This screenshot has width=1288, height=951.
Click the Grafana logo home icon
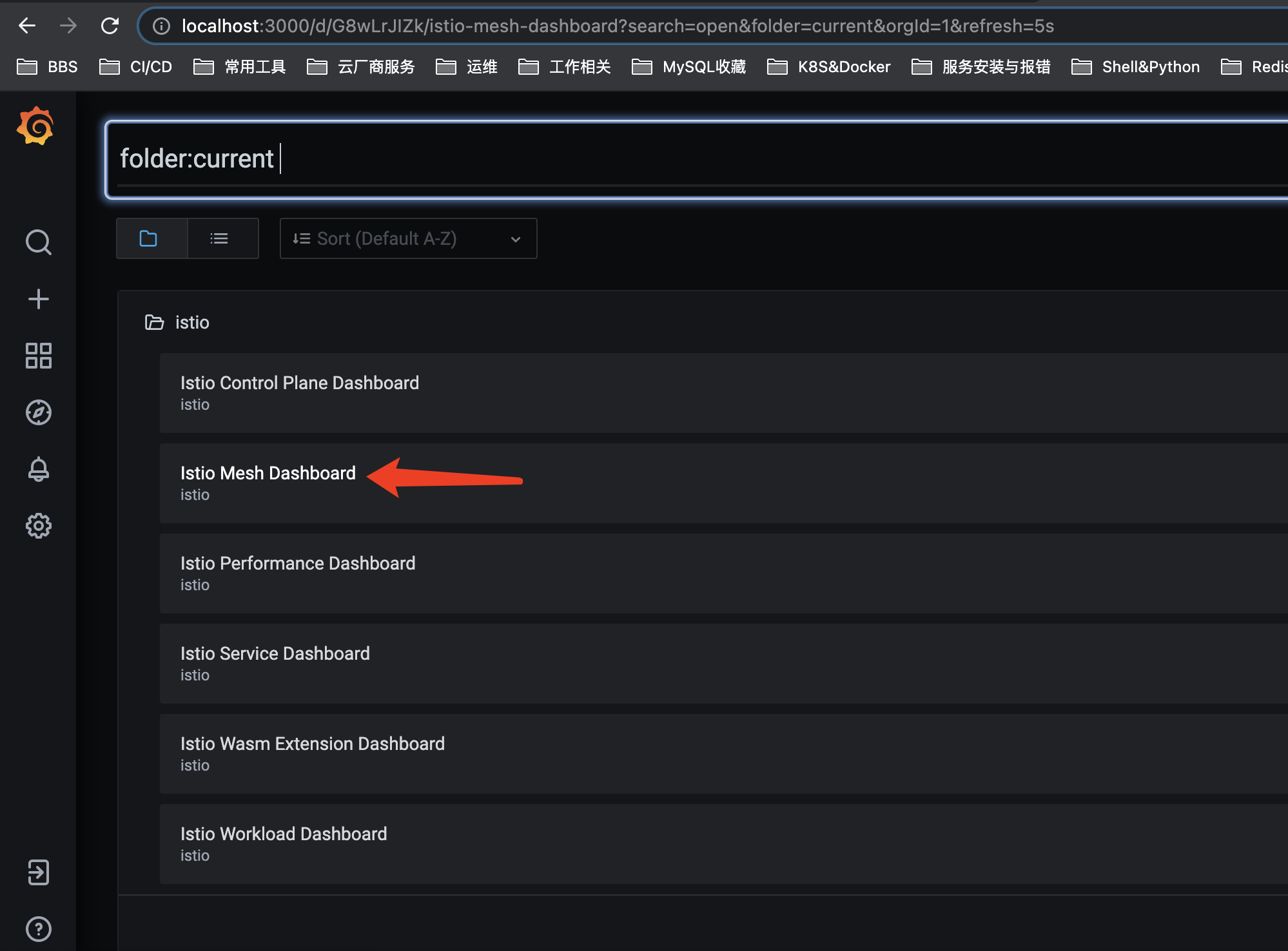(x=36, y=126)
